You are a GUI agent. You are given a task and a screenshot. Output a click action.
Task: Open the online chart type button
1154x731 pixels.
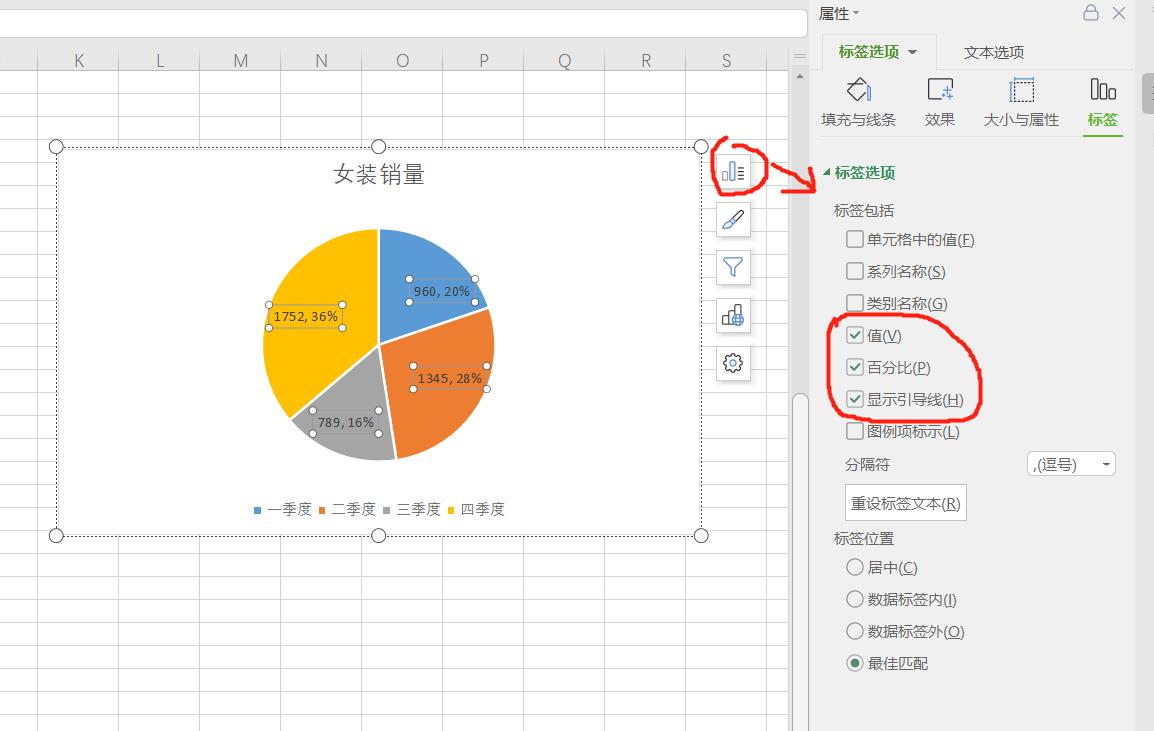[x=733, y=316]
